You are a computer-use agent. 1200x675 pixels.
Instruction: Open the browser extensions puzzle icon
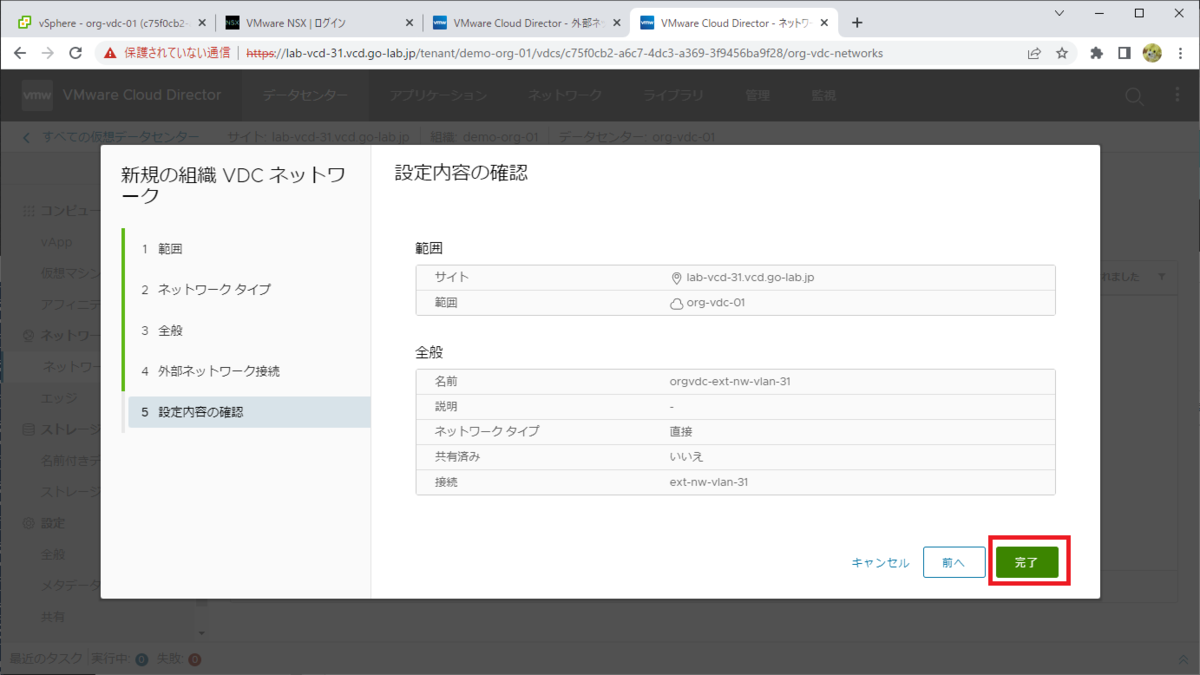click(1096, 53)
